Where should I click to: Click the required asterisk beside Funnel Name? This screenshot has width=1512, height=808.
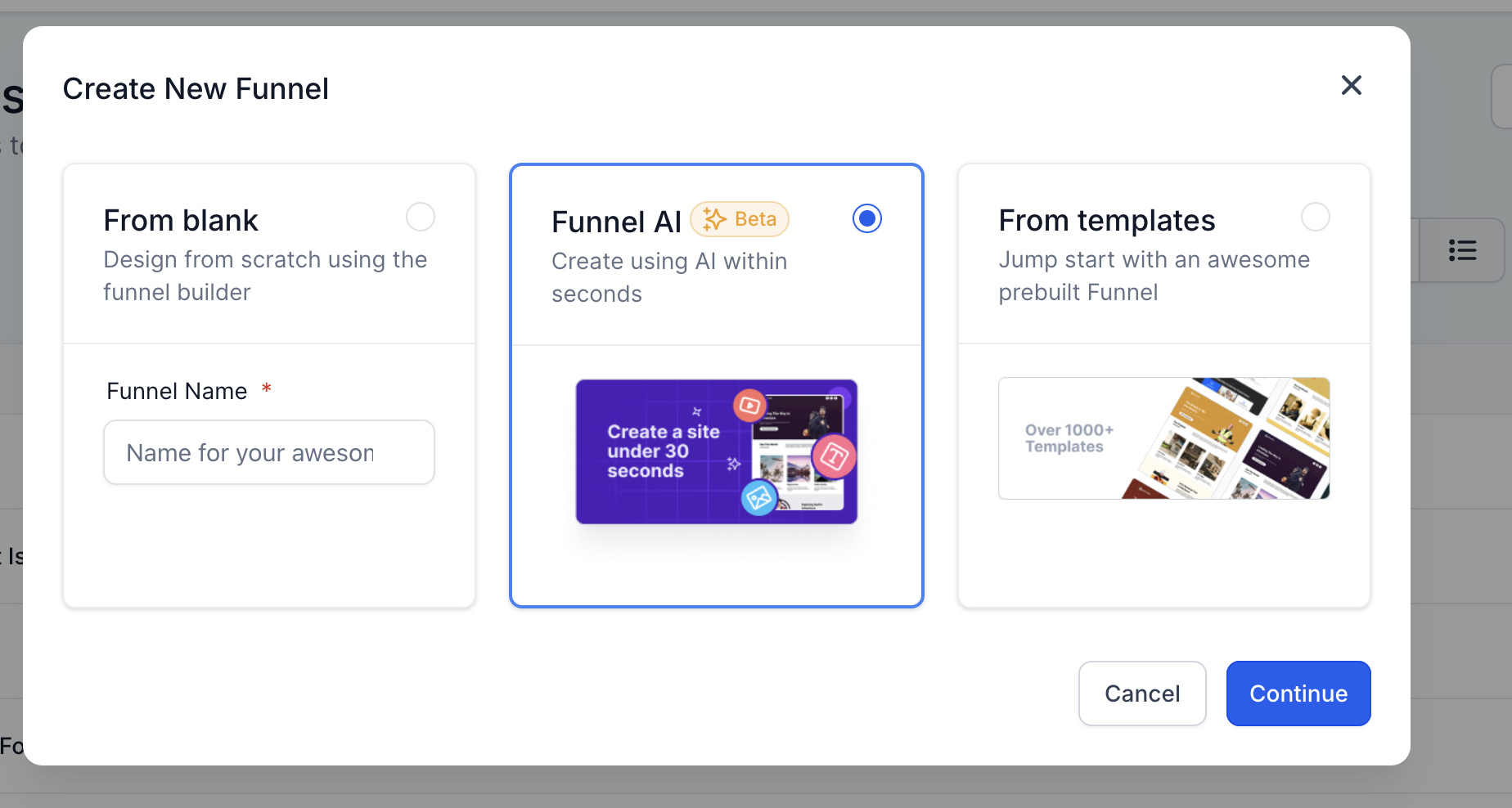(267, 391)
